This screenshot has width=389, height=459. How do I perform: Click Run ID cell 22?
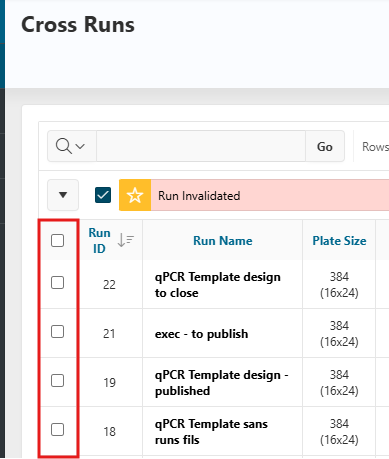[109, 285]
